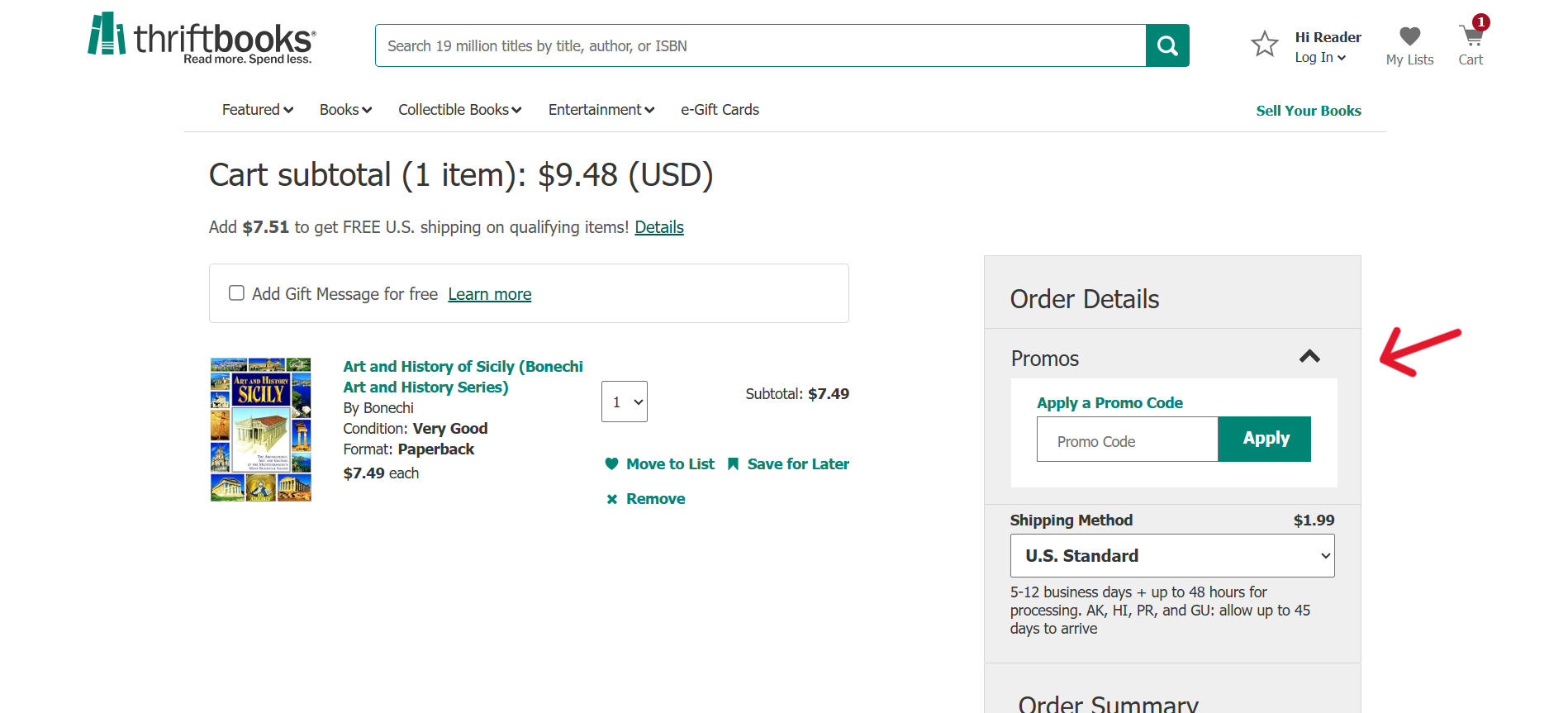This screenshot has height=713, width=1568.
Task: Click the ThriftBooks logo
Action: coord(202,38)
